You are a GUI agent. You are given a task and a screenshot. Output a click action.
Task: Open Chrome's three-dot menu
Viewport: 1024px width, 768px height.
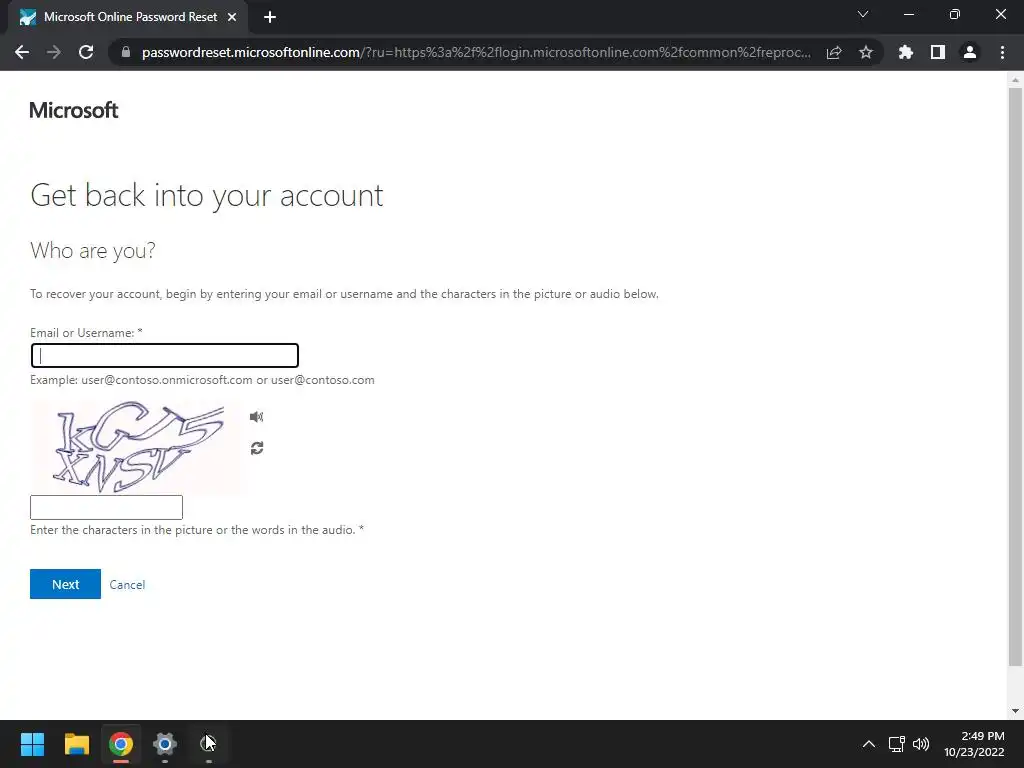[x=1002, y=52]
